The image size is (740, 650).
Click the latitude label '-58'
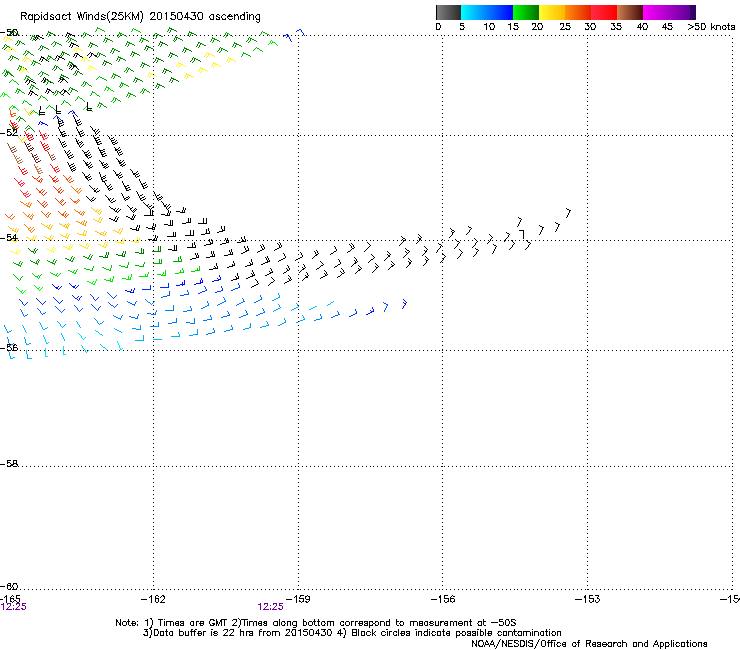9,464
